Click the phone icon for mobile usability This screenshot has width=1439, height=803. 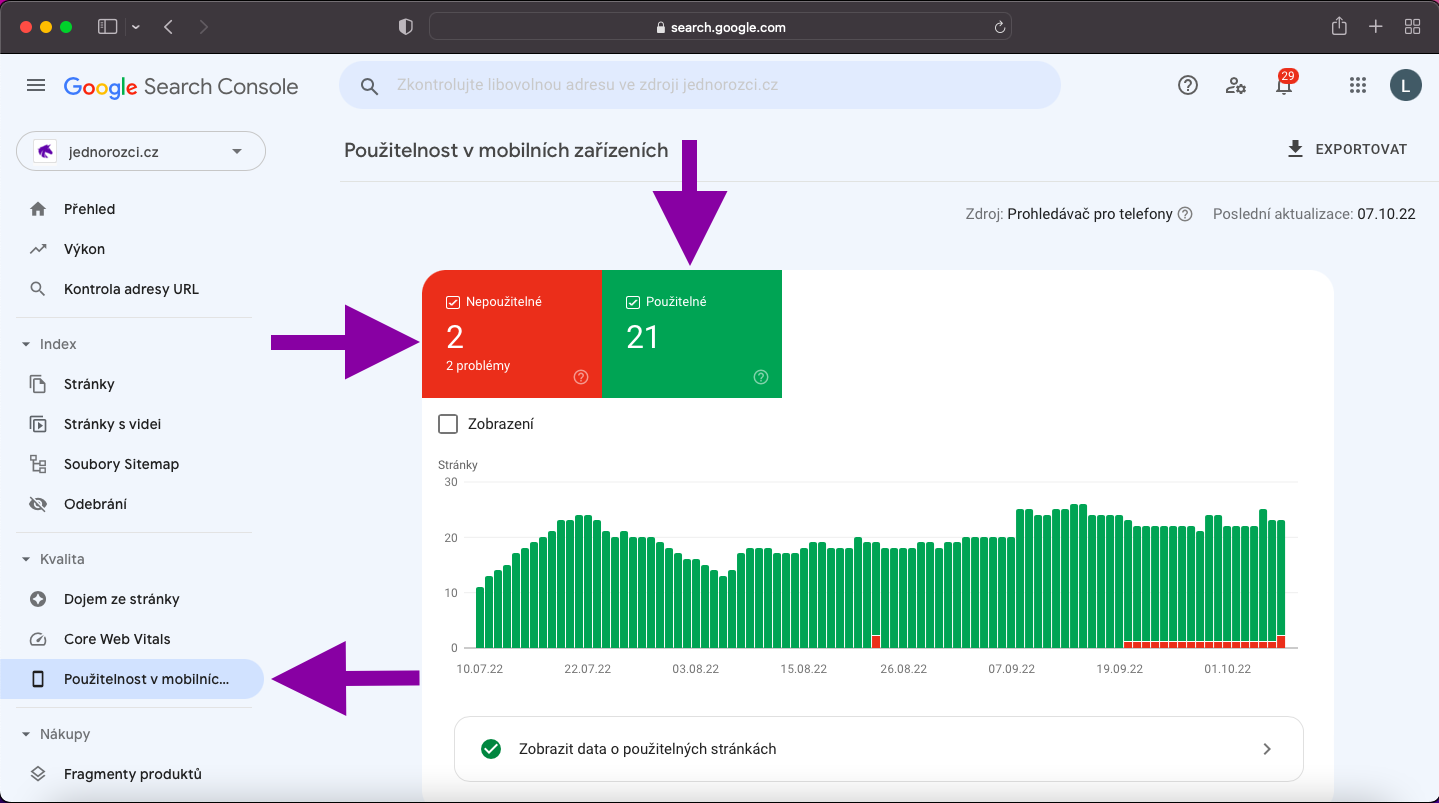tap(38, 679)
